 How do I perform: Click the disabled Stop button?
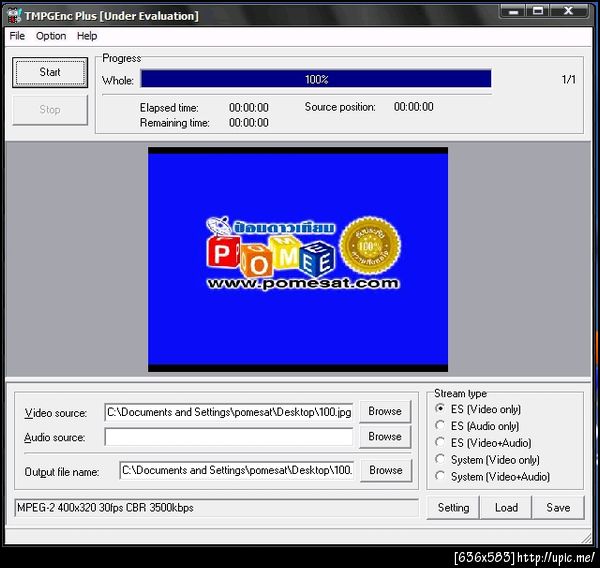[50, 110]
